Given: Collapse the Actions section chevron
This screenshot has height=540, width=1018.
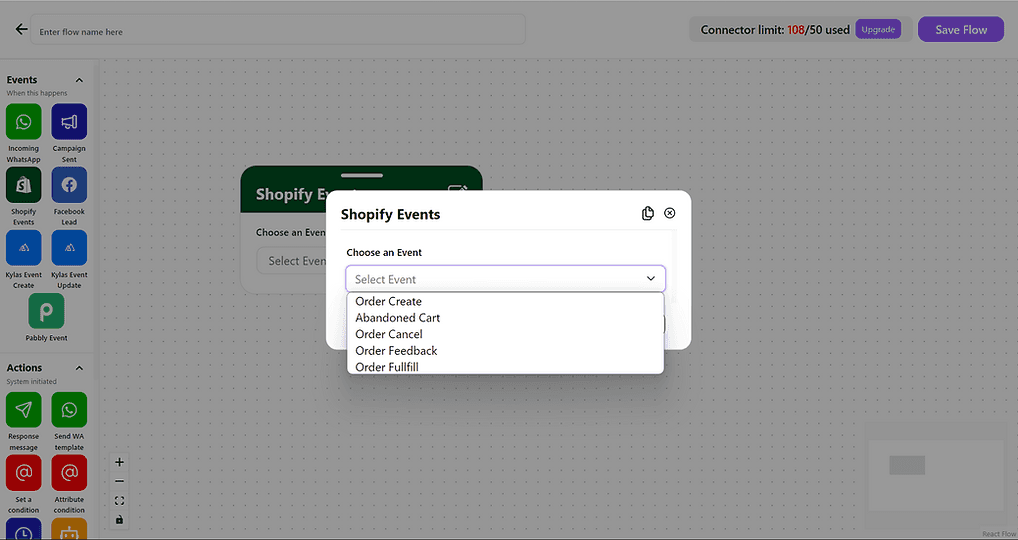Looking at the screenshot, I should coord(79,368).
